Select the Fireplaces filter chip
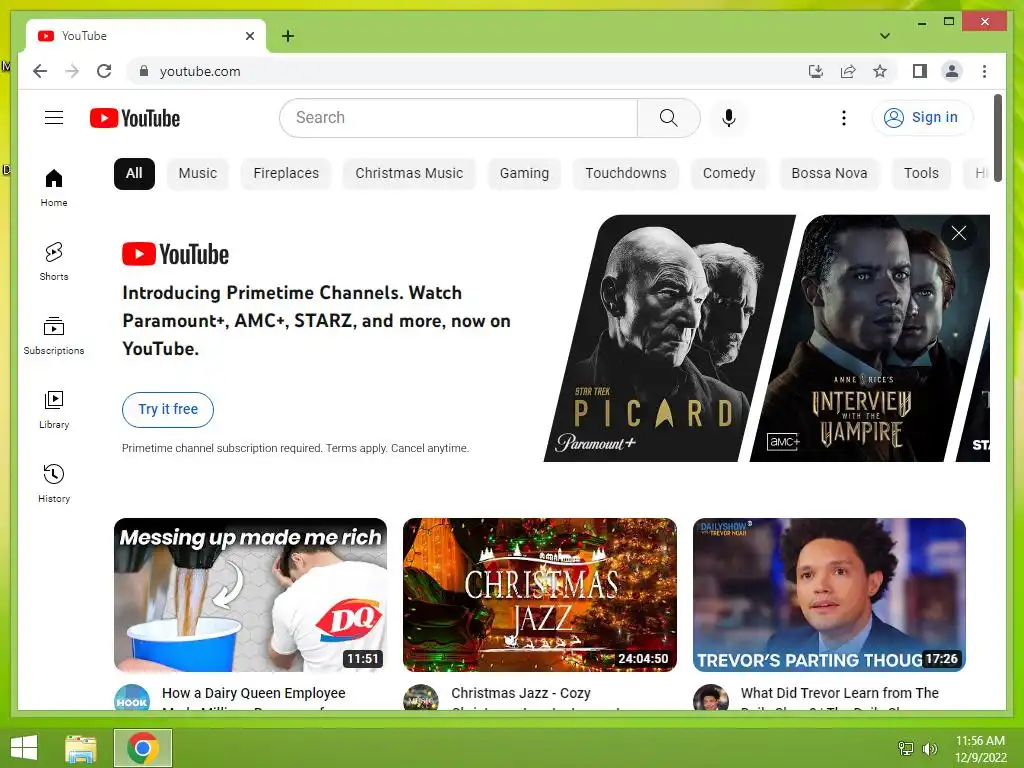 pos(286,174)
